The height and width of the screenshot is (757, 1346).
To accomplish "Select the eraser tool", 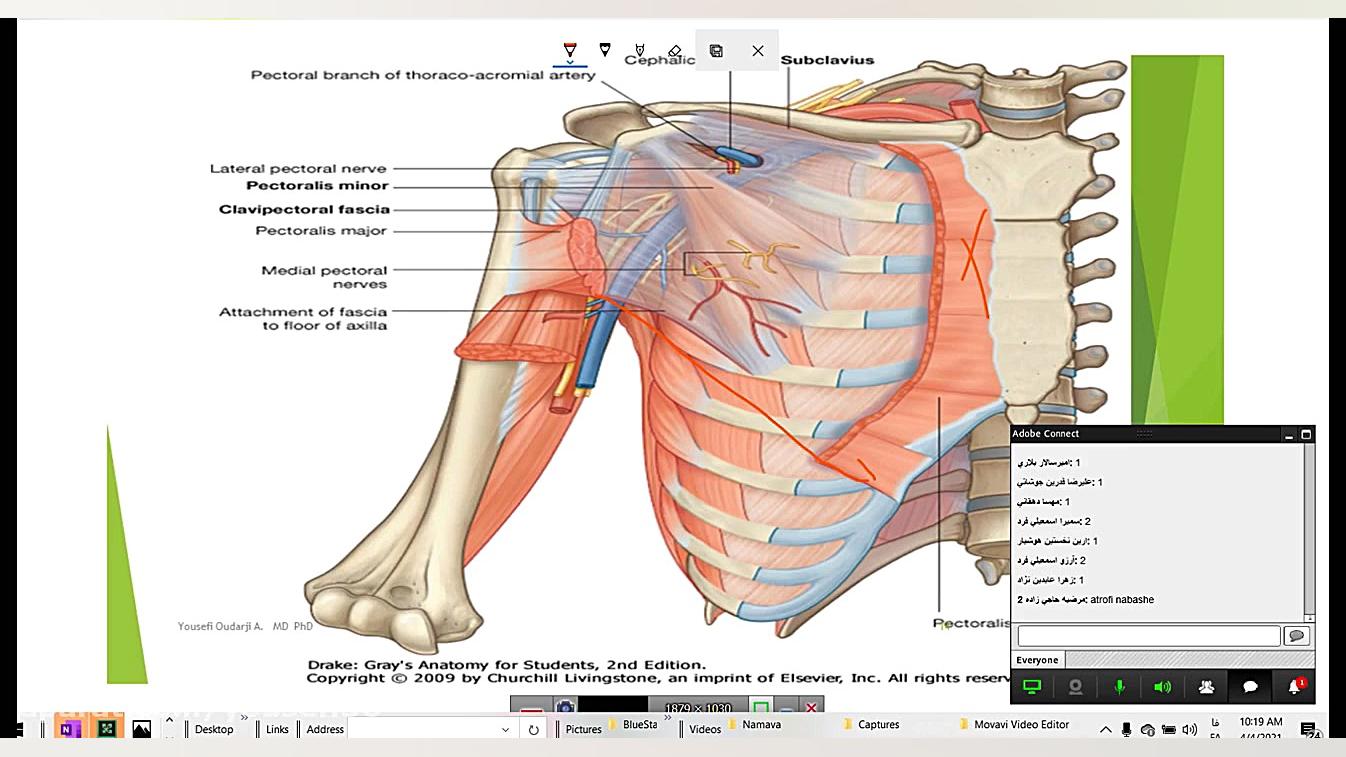I will [675, 50].
